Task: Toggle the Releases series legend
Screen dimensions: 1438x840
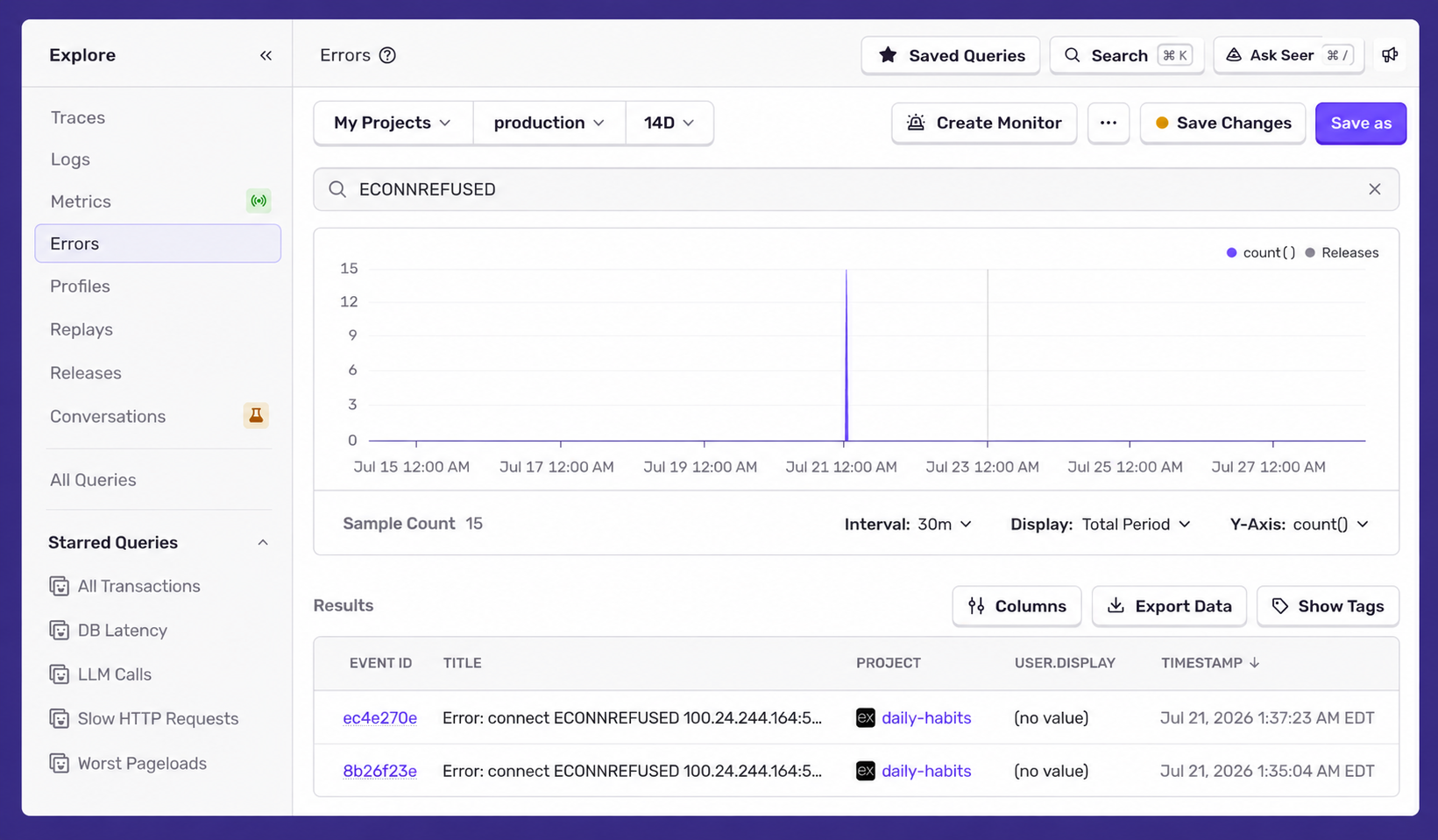Action: tap(1342, 252)
